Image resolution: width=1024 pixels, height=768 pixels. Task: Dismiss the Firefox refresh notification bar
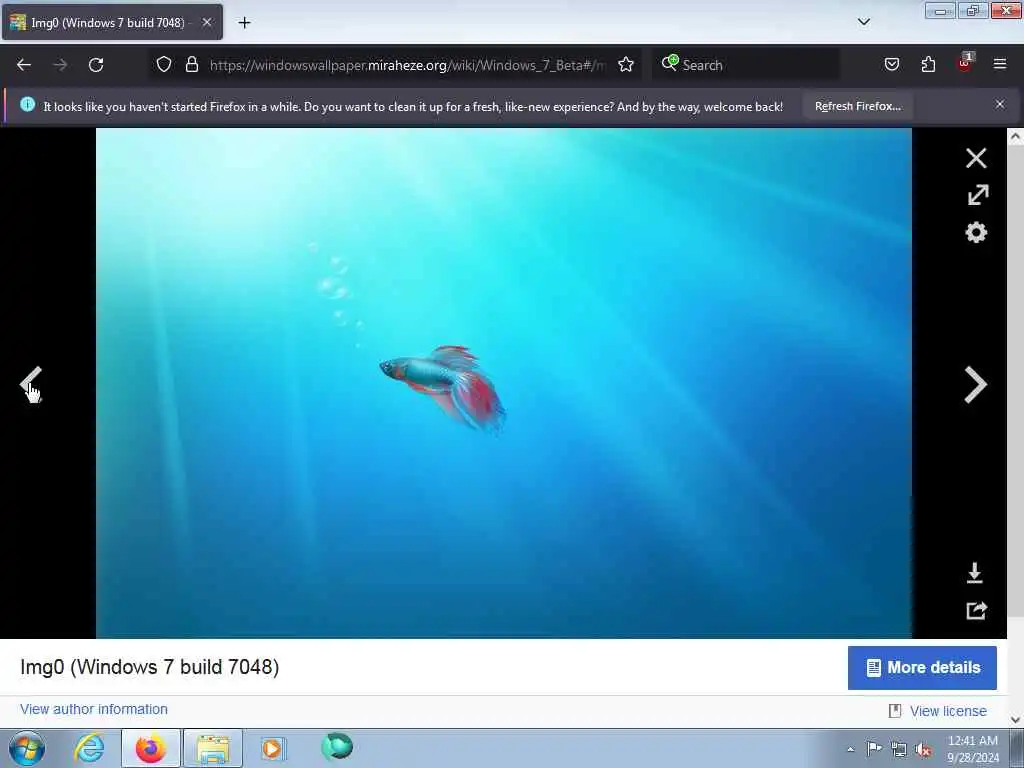(1000, 104)
